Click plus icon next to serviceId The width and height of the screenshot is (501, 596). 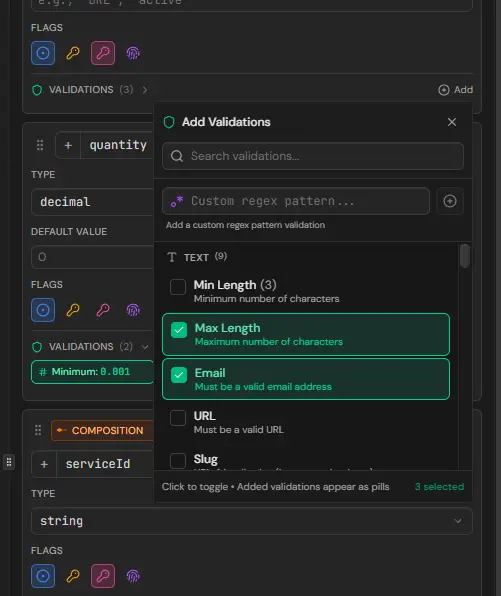44,464
